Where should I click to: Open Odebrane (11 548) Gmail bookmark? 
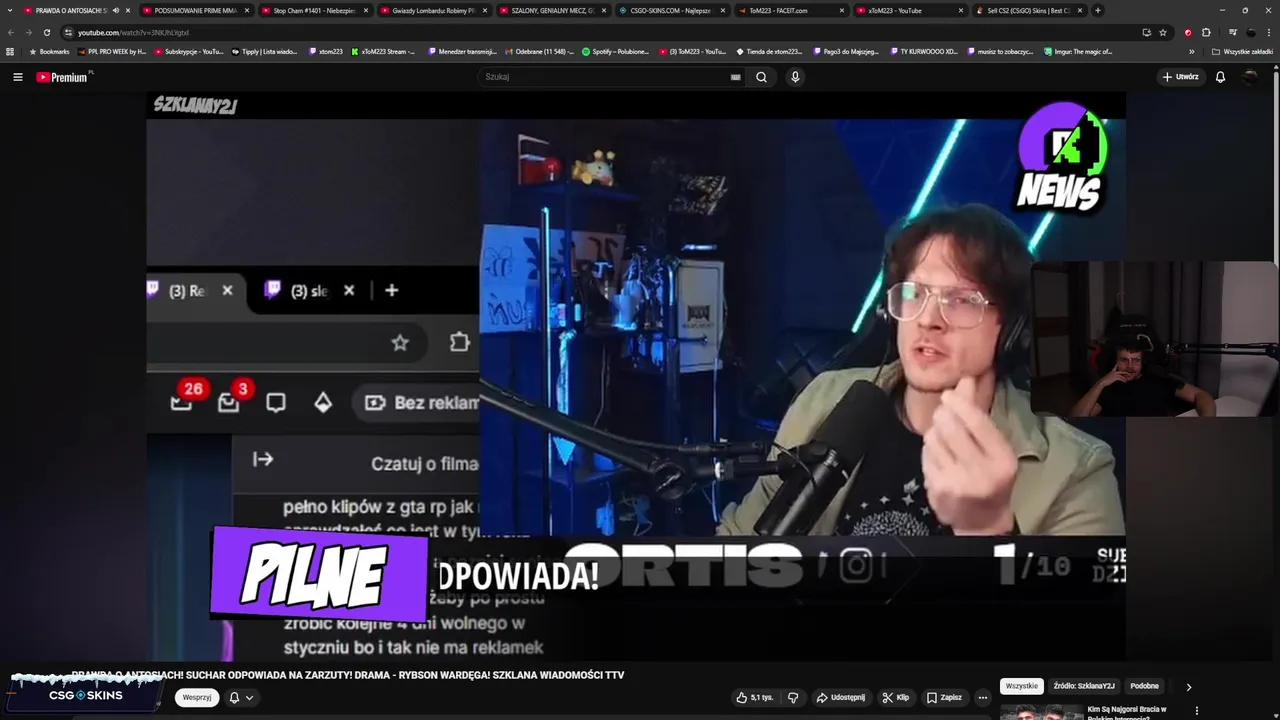click(540, 51)
